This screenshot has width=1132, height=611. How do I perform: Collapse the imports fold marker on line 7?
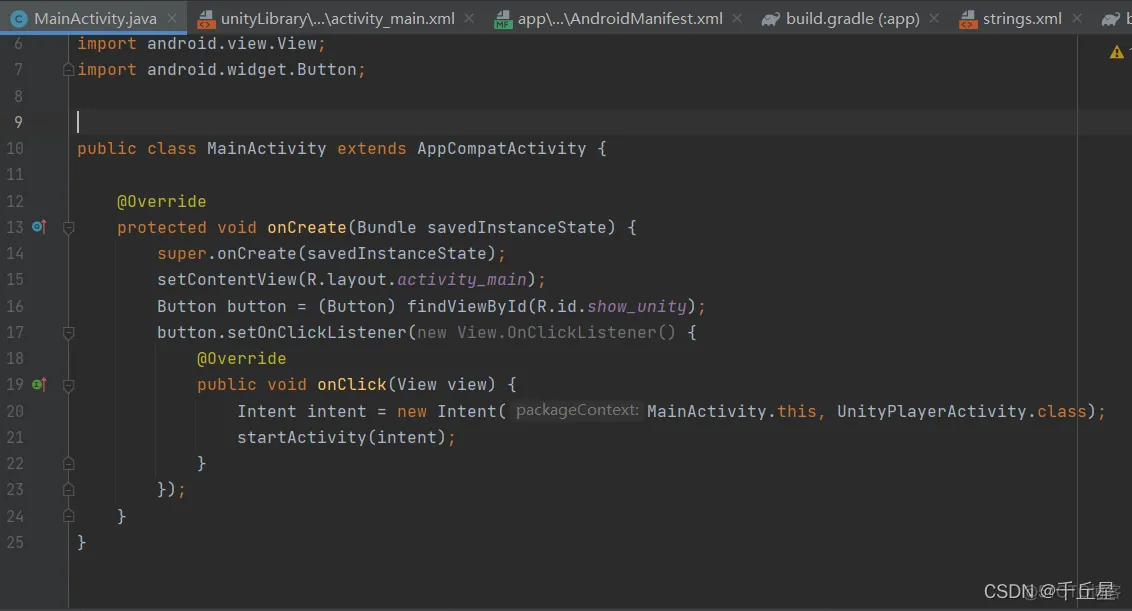[x=69, y=70]
